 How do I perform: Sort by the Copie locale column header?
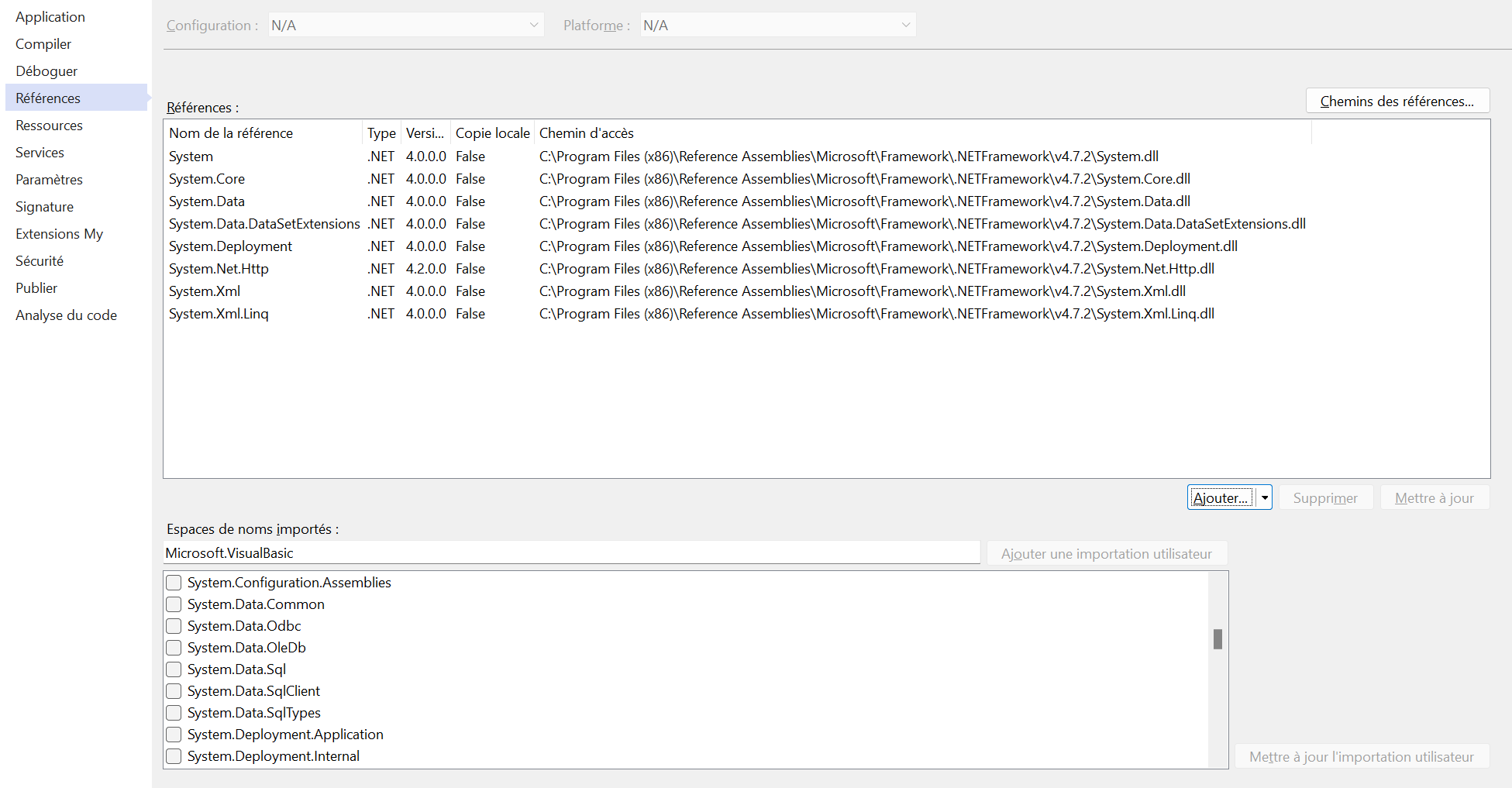click(x=492, y=132)
